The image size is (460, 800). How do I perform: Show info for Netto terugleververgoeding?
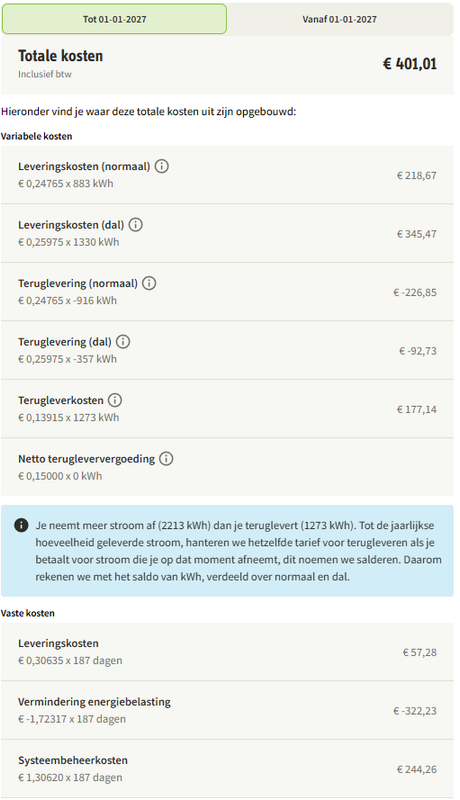click(166, 459)
